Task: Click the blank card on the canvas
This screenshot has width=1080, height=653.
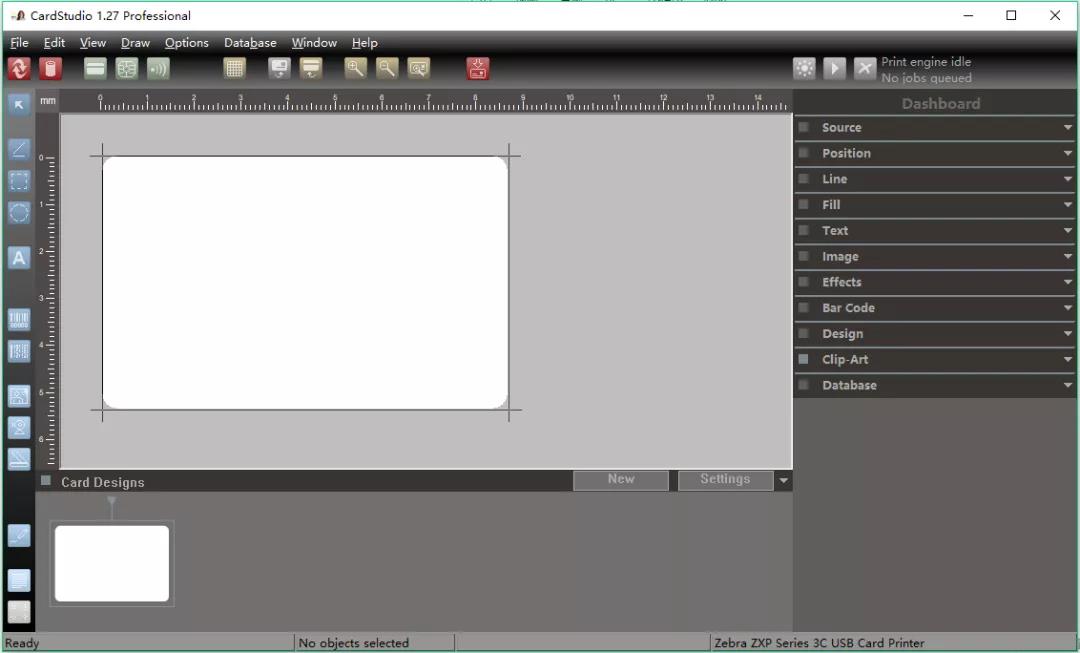Action: (x=305, y=282)
